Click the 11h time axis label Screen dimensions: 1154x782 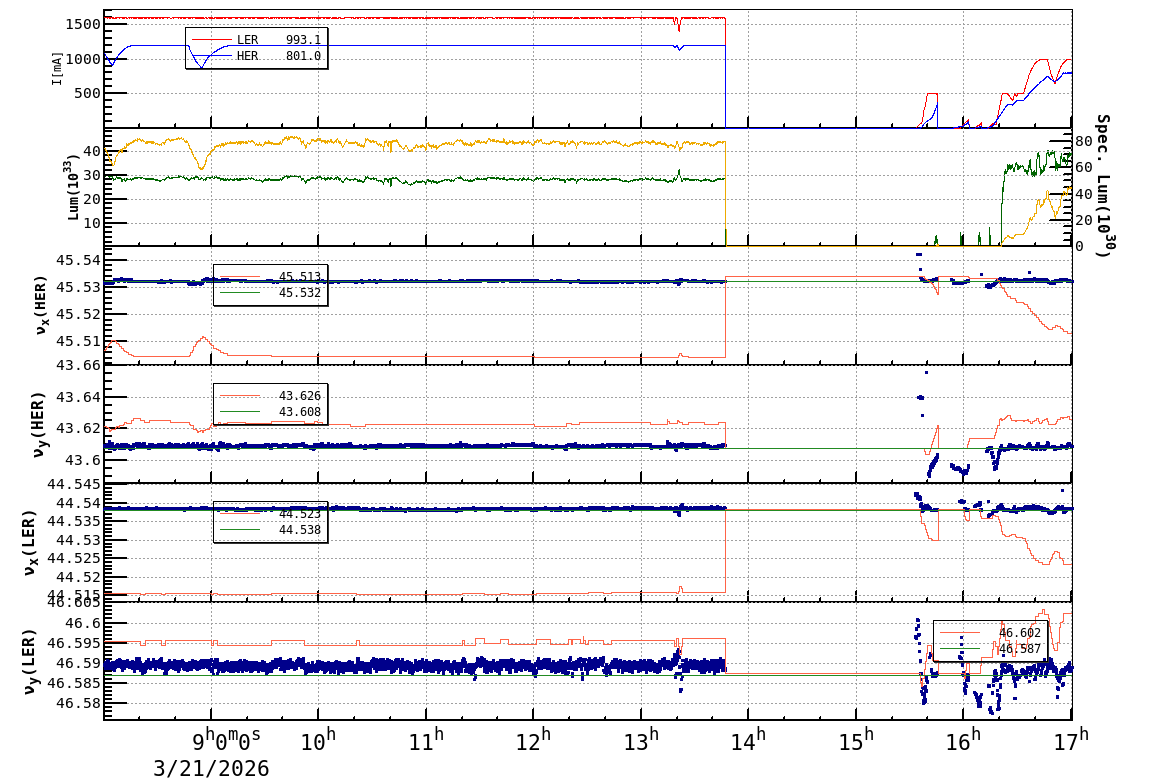[x=426, y=740]
